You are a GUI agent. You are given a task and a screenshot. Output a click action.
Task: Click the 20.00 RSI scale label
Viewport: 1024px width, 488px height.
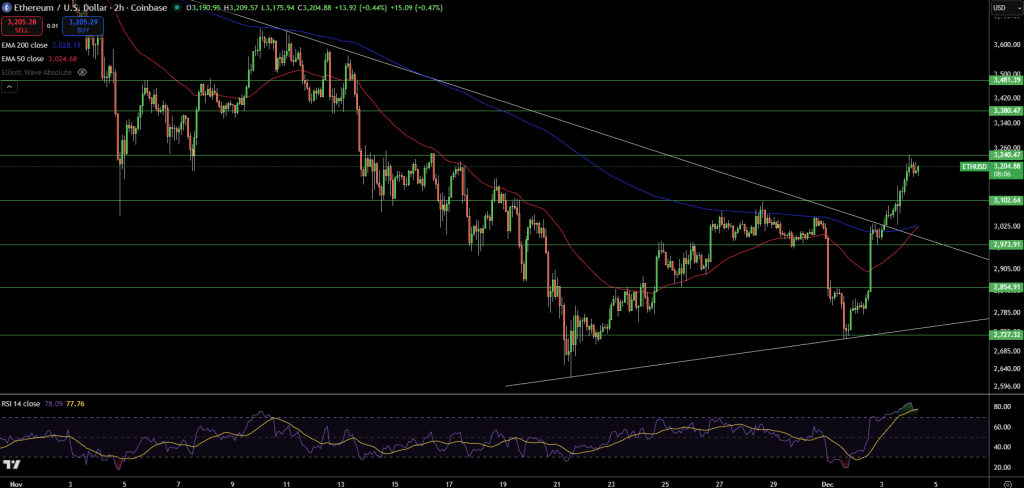1002,468
